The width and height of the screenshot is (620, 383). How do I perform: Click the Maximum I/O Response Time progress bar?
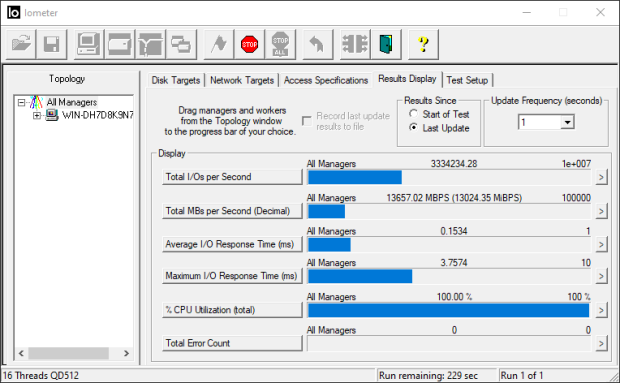click(x=449, y=276)
